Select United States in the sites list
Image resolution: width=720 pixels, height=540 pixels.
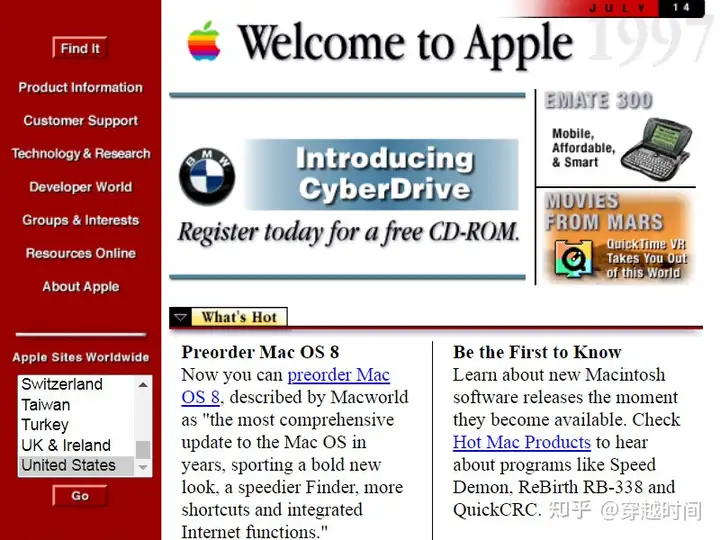coord(77,465)
